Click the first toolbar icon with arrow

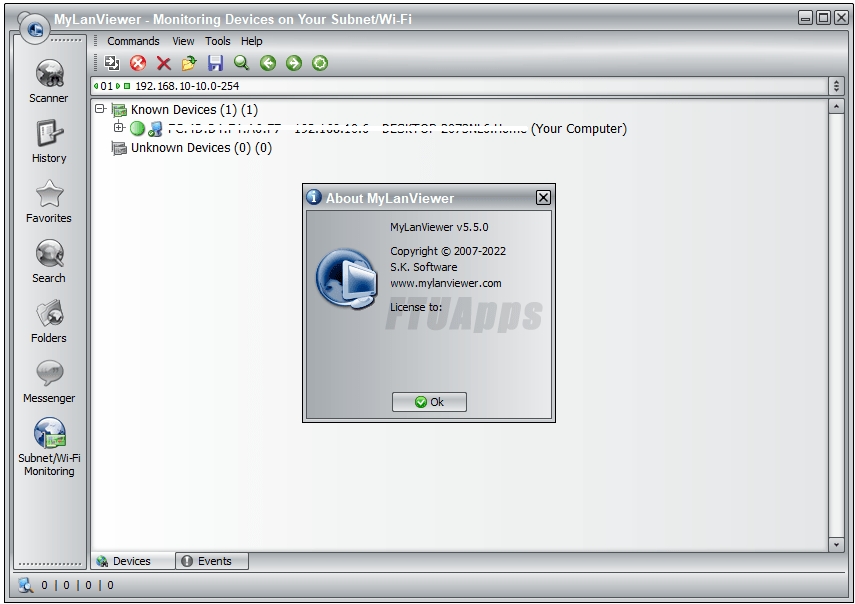[112, 63]
